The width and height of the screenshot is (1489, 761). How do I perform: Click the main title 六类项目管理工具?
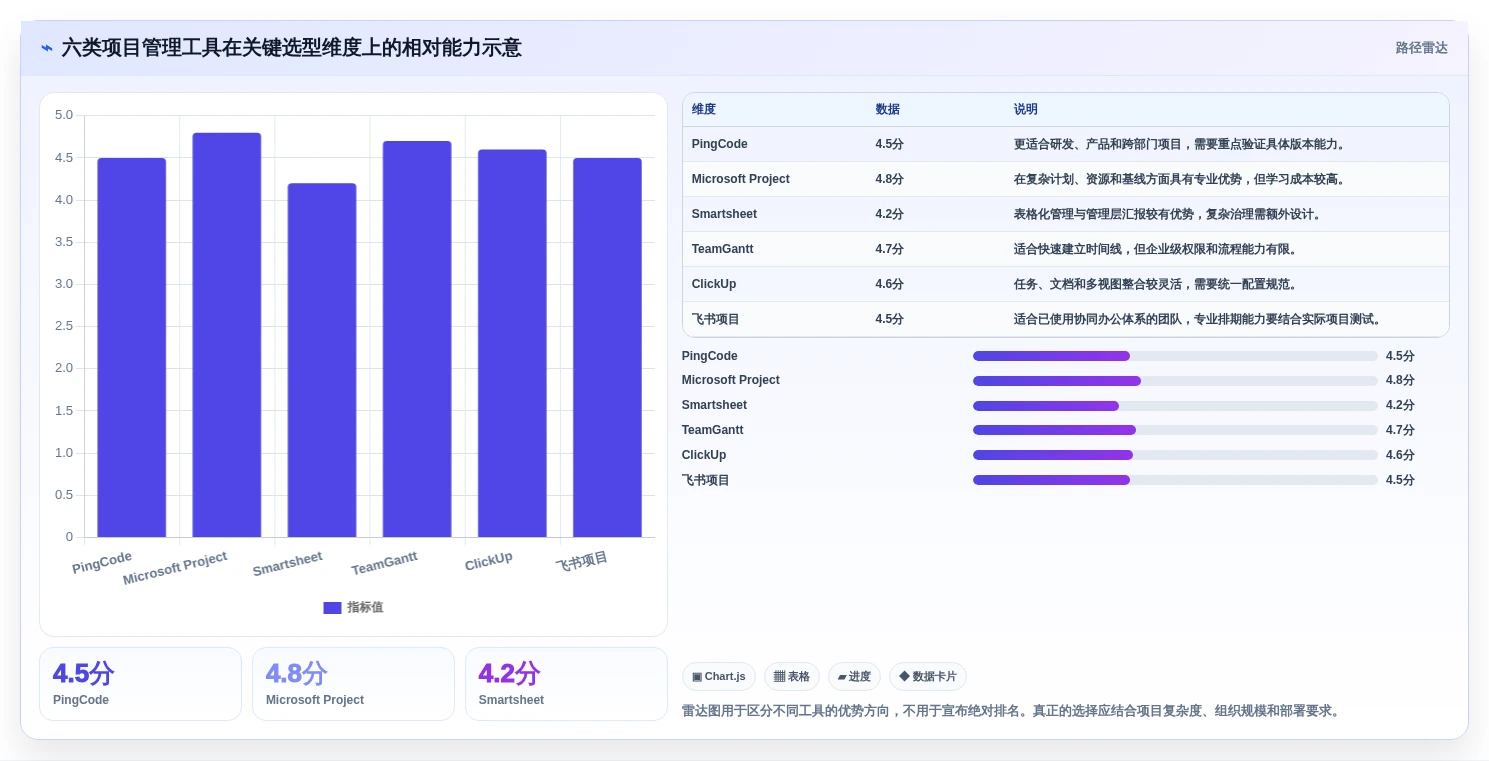291,48
